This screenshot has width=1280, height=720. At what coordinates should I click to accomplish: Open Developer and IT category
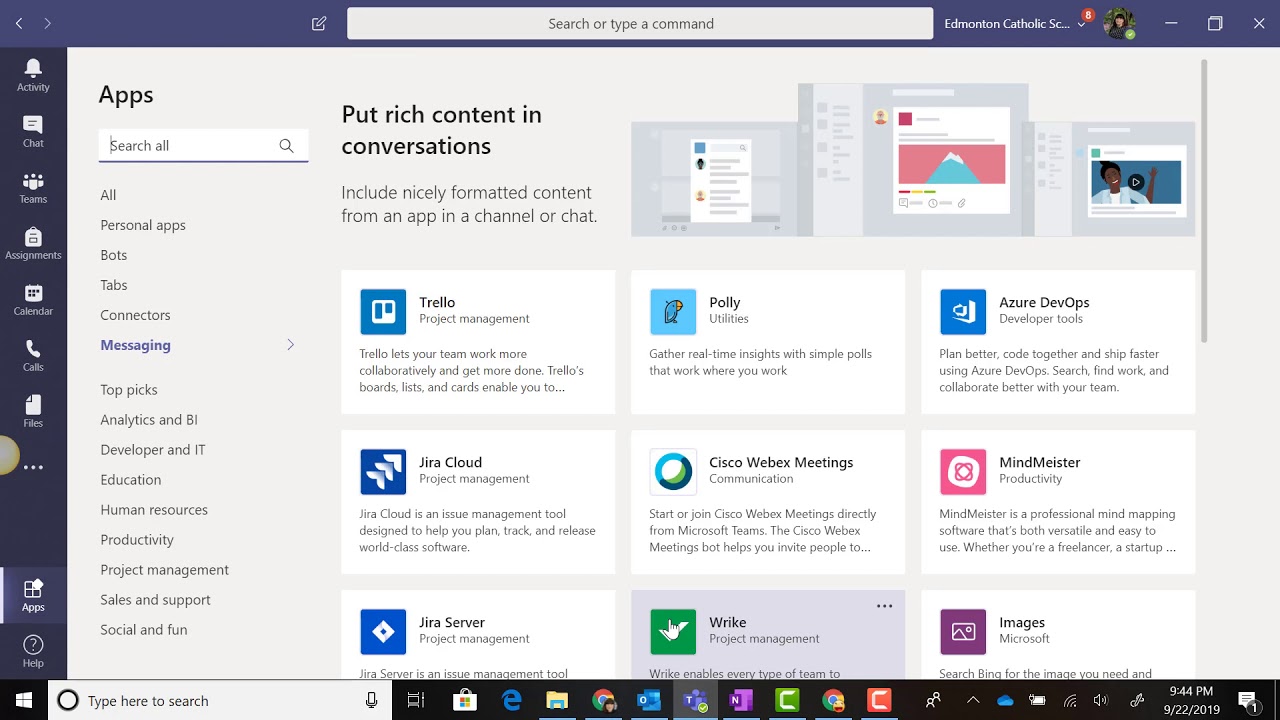[x=153, y=450]
